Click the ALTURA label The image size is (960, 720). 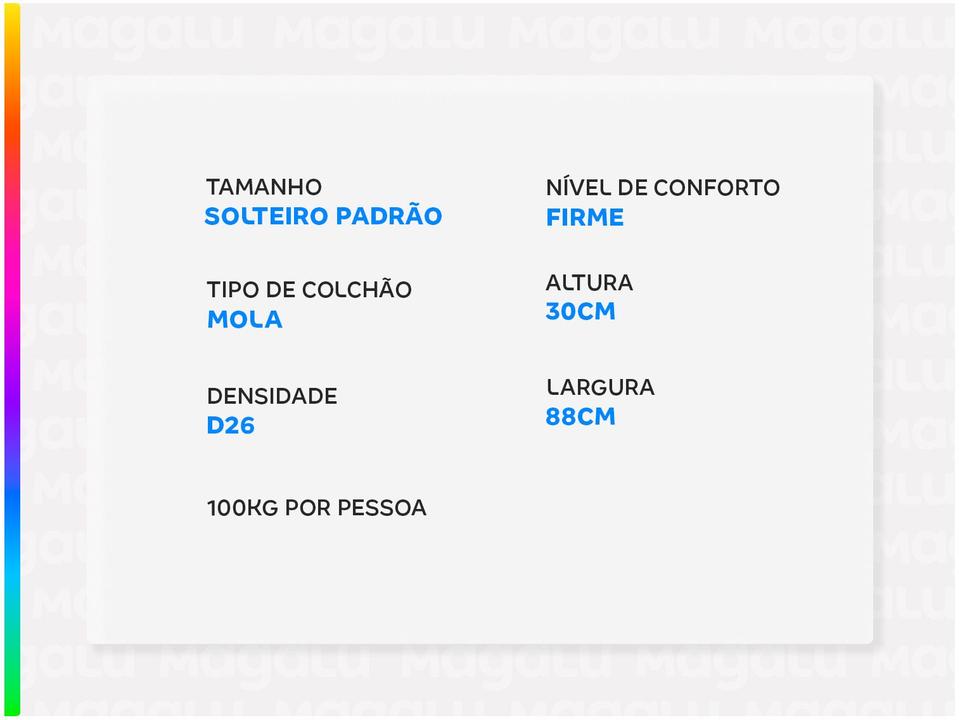click(589, 283)
